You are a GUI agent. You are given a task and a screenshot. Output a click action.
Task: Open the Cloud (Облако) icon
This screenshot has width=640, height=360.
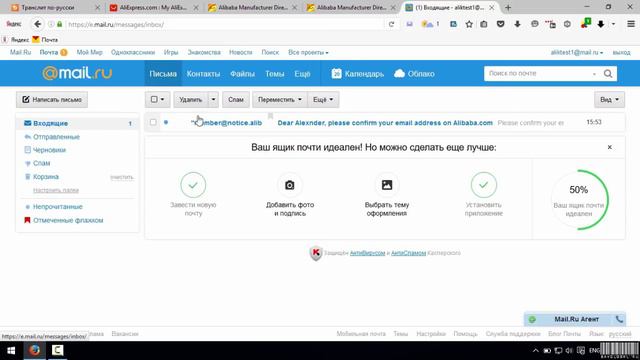400,73
